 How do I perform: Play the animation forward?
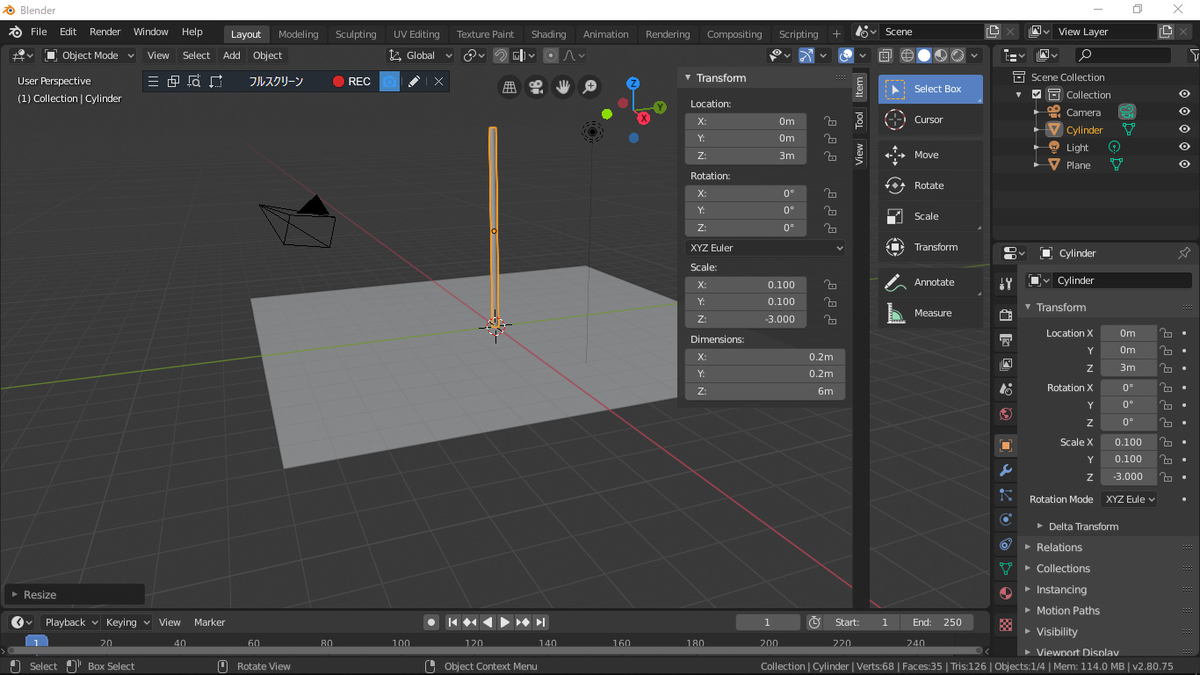click(505, 622)
